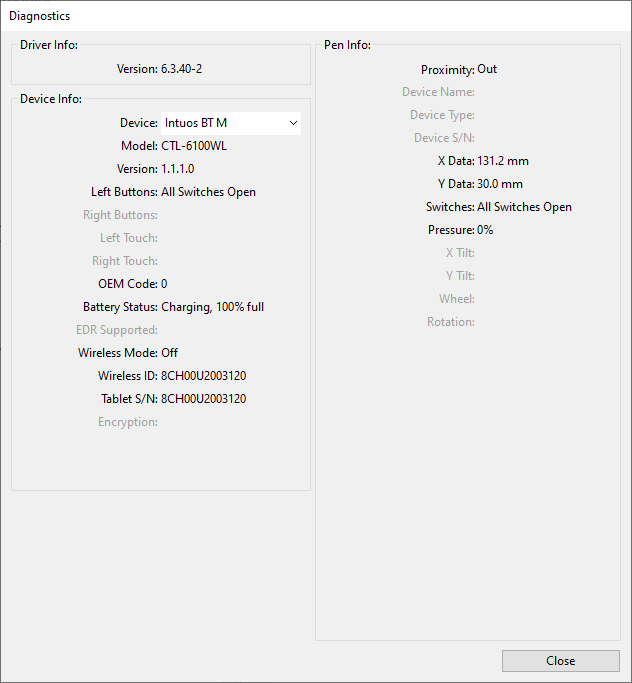Click the Pressure 0% reading
The height and width of the screenshot is (683, 632).
pos(485,230)
